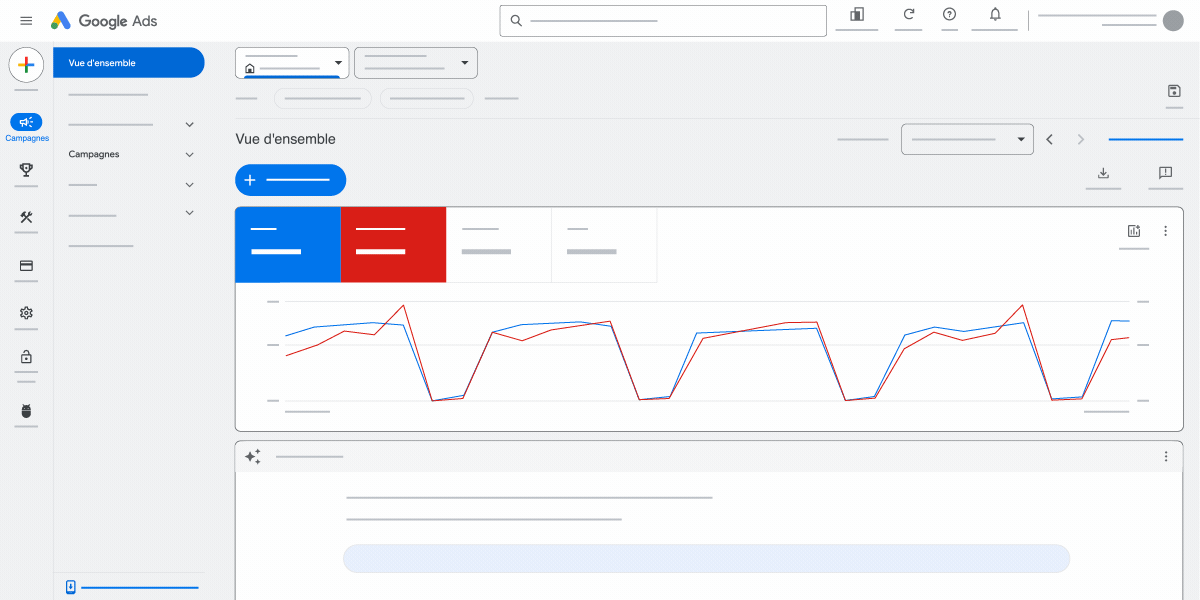Toggle the chart type icon on the graph card
1200x600 pixels.
[1133, 230]
